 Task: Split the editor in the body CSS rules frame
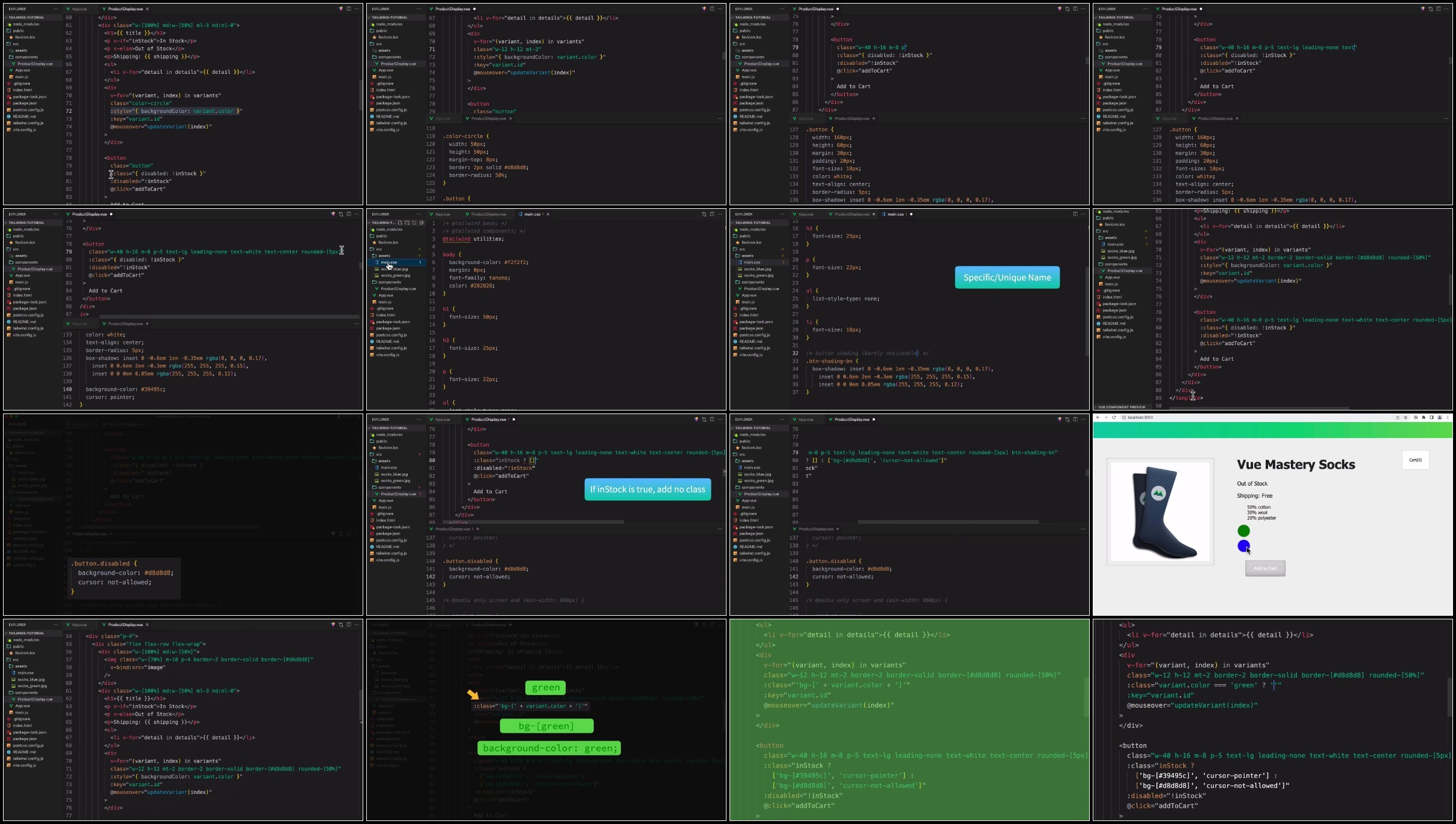(712, 214)
